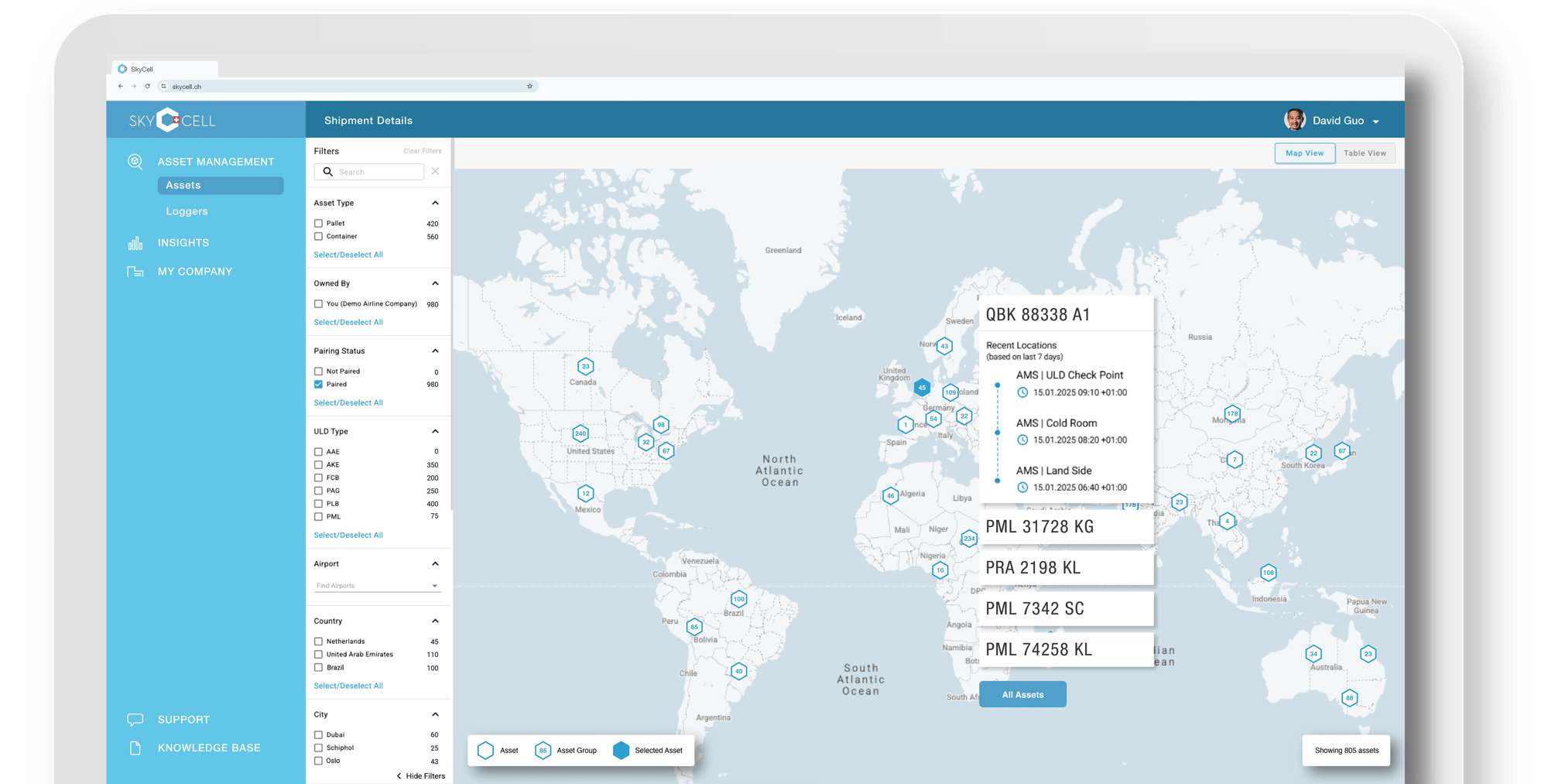Image resolution: width=1548 pixels, height=784 pixels.
Task: Click the All Assets button
Action: coord(1022,694)
